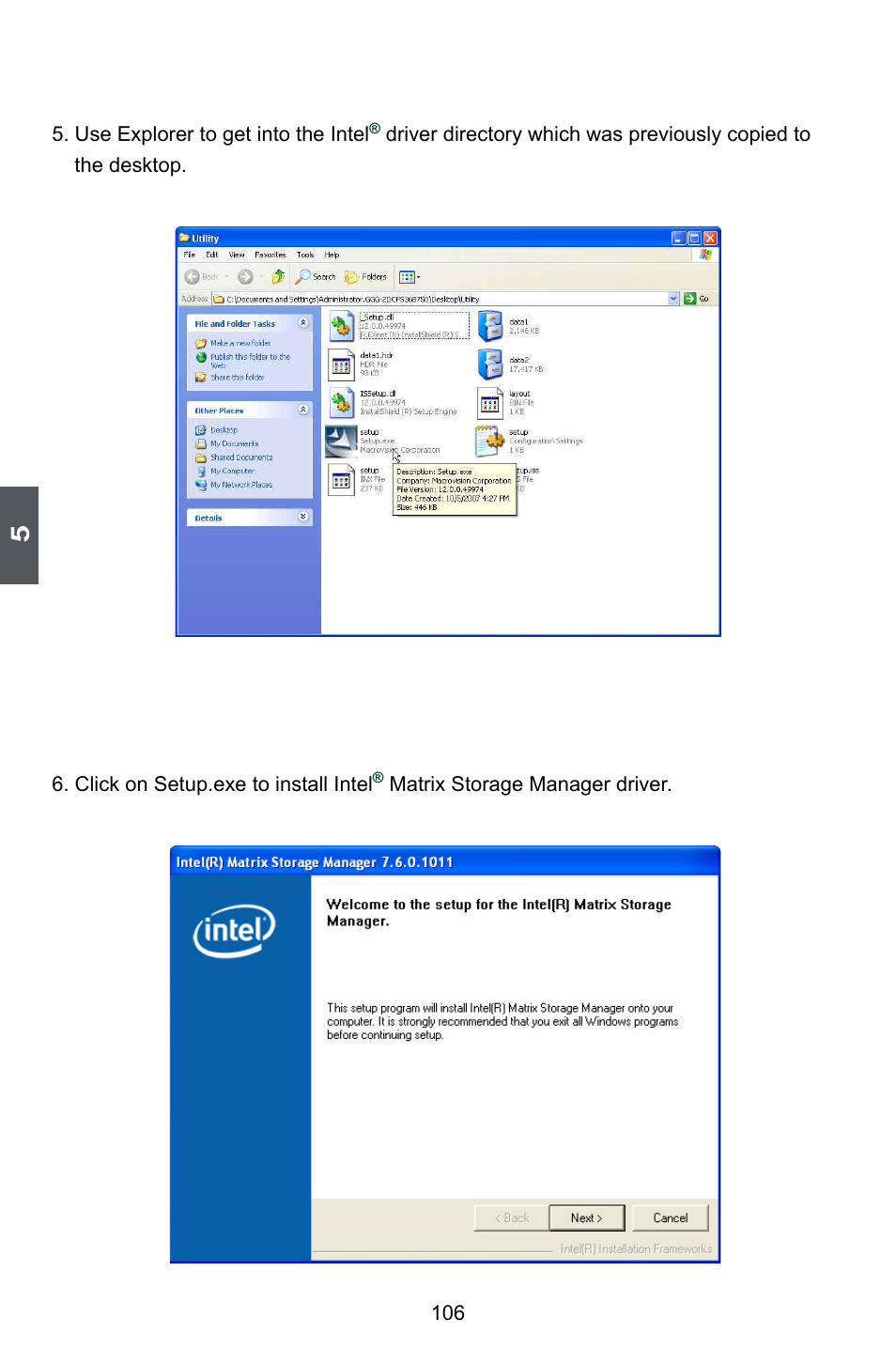This screenshot has width=896, height=1364.
Task: Click the My Documents folder icon
Action: (201, 443)
